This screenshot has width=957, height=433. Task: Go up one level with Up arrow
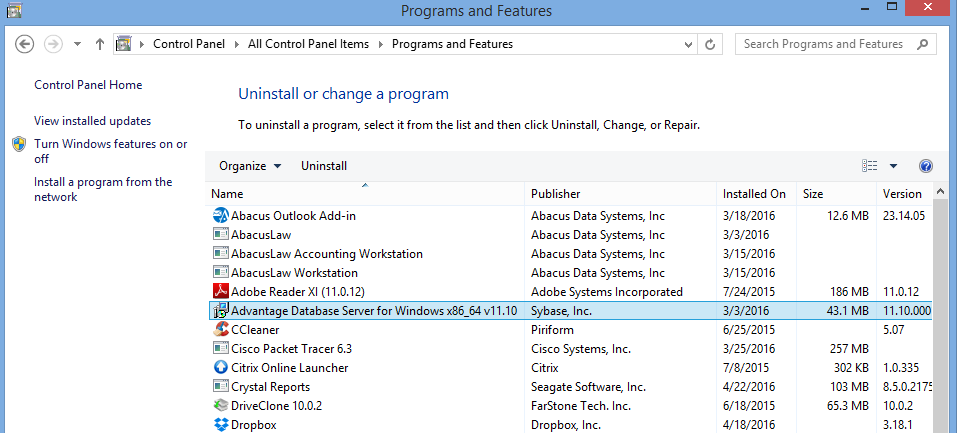pos(100,44)
